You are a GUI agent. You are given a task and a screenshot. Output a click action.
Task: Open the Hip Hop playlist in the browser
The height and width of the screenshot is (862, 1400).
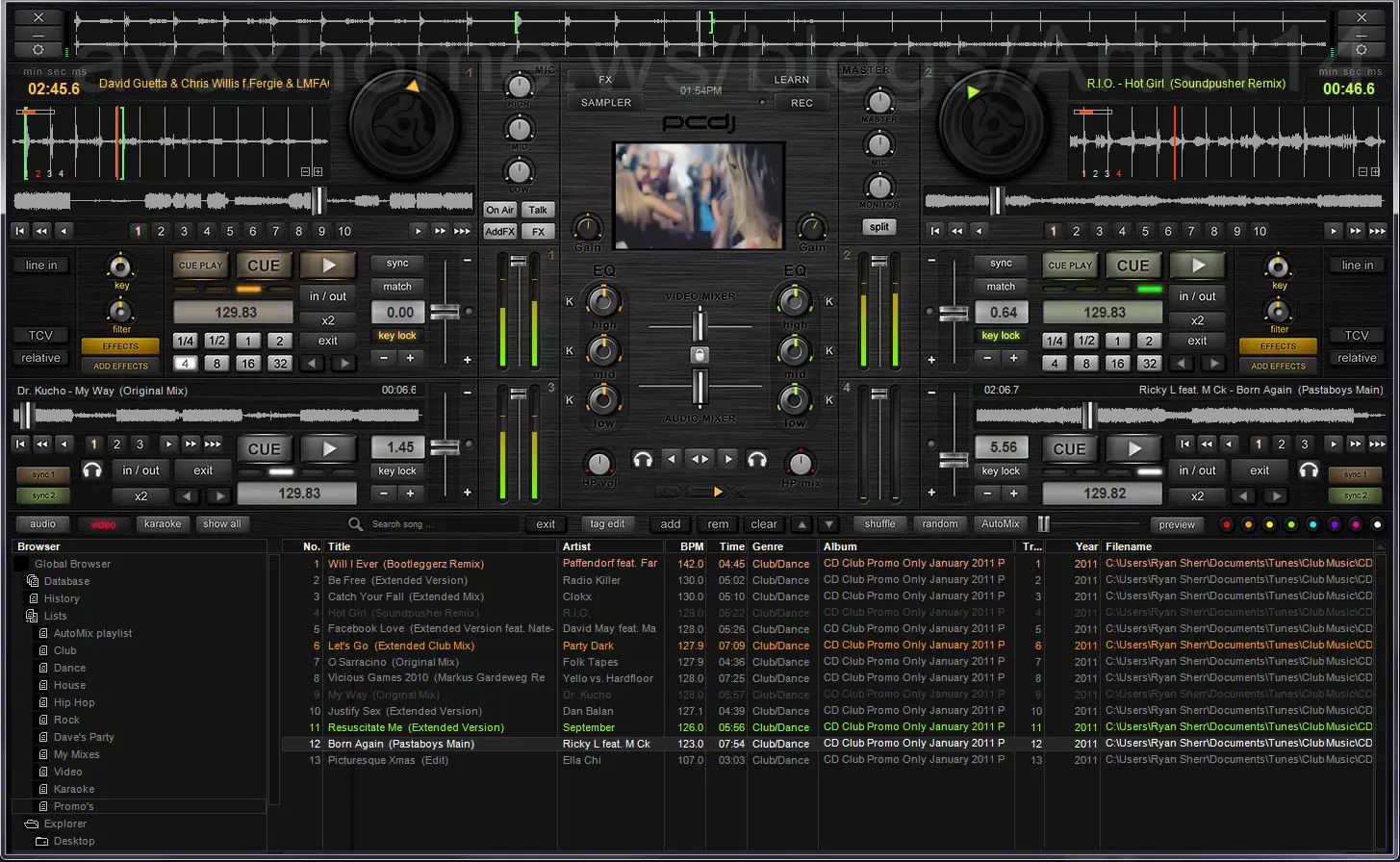coord(74,702)
